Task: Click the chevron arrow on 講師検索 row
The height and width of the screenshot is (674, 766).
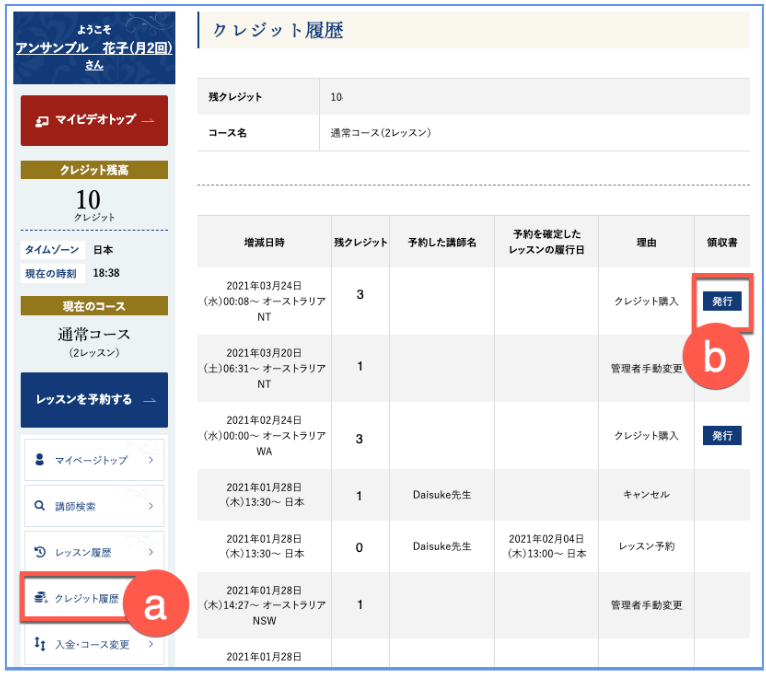Action: tap(150, 506)
